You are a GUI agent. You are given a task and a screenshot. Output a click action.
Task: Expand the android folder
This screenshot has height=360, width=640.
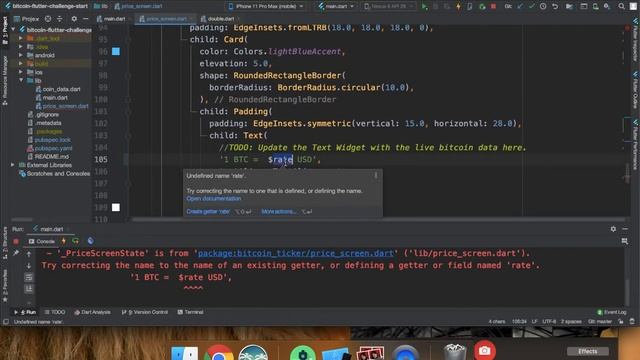(x=21, y=55)
